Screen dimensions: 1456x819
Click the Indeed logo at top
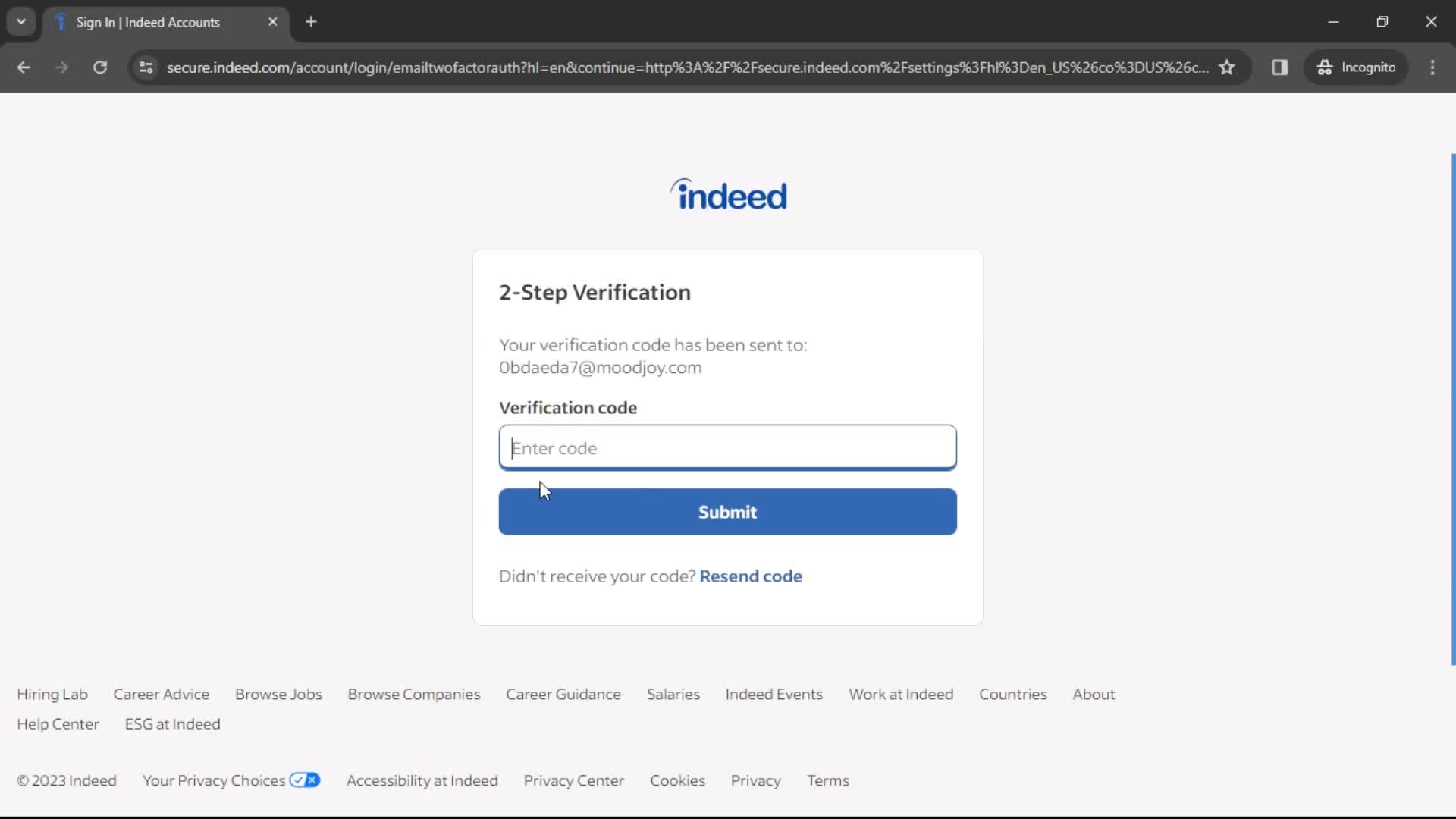pos(728,193)
